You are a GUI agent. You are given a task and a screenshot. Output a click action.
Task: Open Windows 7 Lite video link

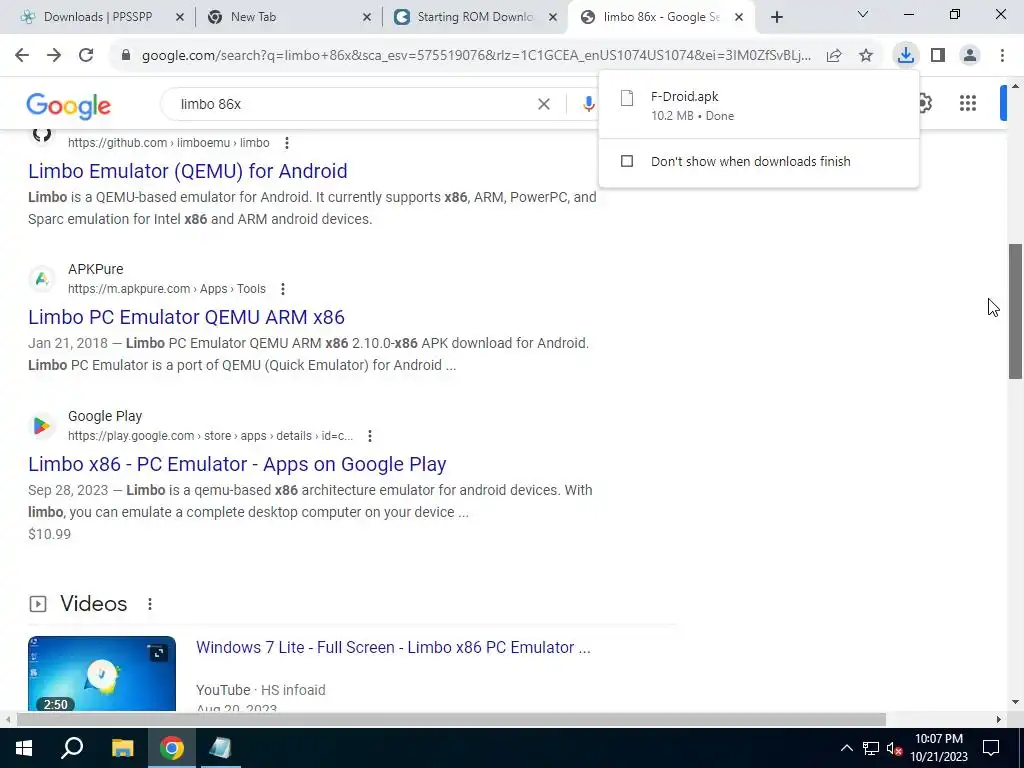(393, 647)
